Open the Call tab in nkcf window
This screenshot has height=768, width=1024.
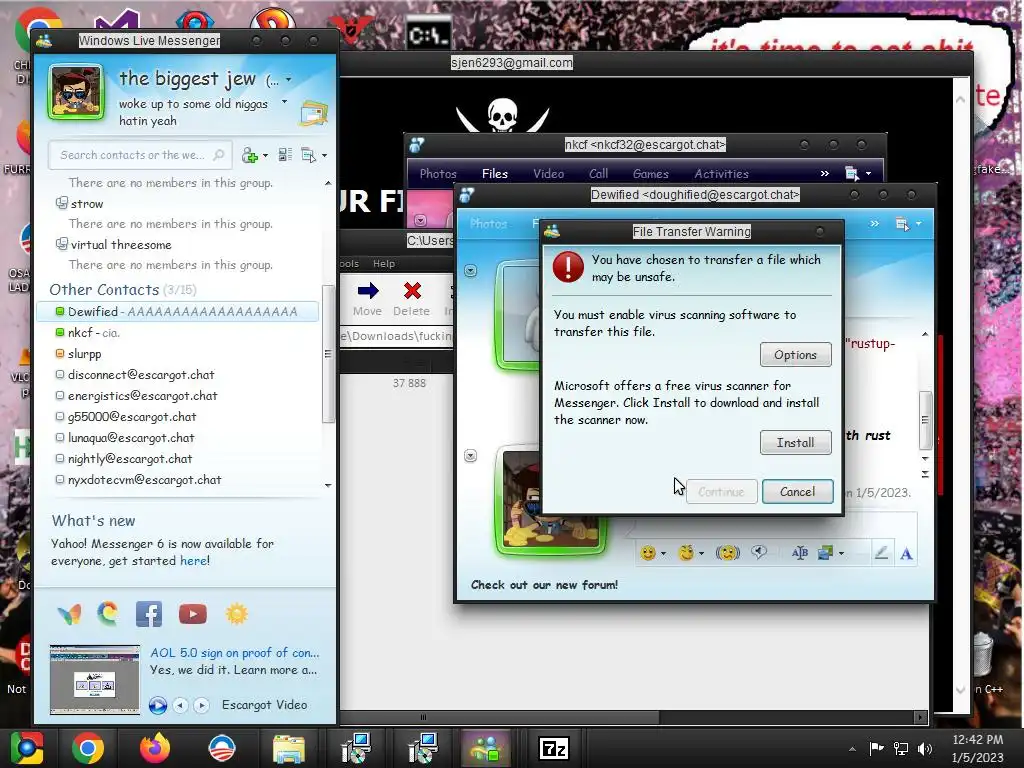click(598, 174)
